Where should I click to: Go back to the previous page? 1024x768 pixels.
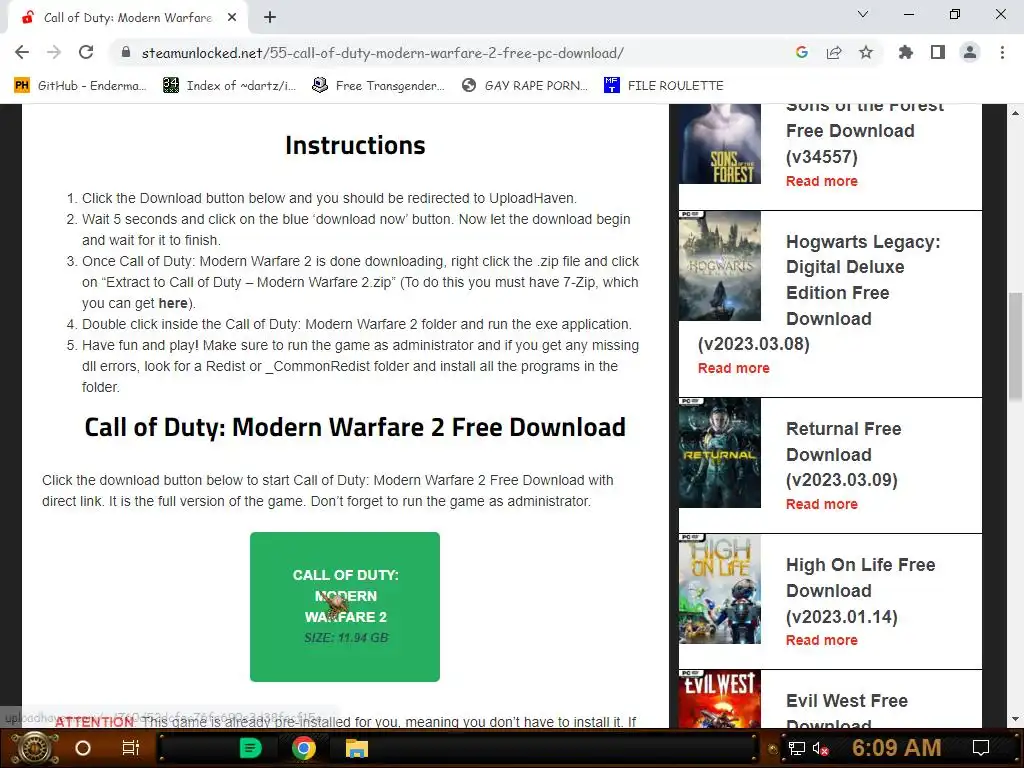coord(22,52)
